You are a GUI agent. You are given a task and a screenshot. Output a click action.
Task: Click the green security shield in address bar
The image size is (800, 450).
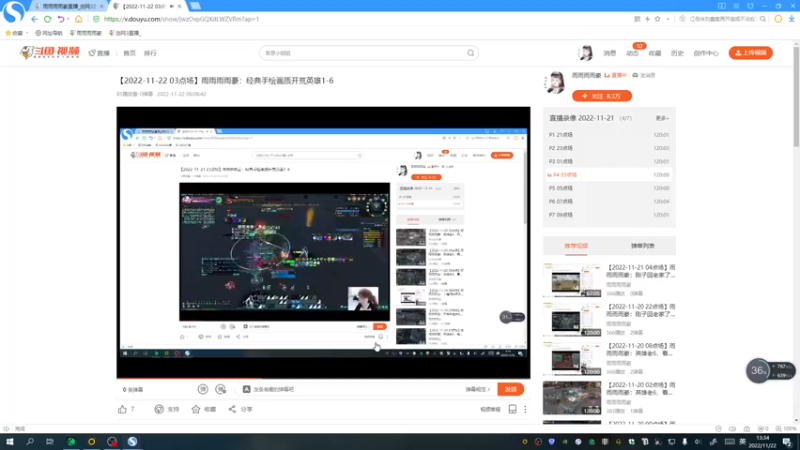click(96, 19)
